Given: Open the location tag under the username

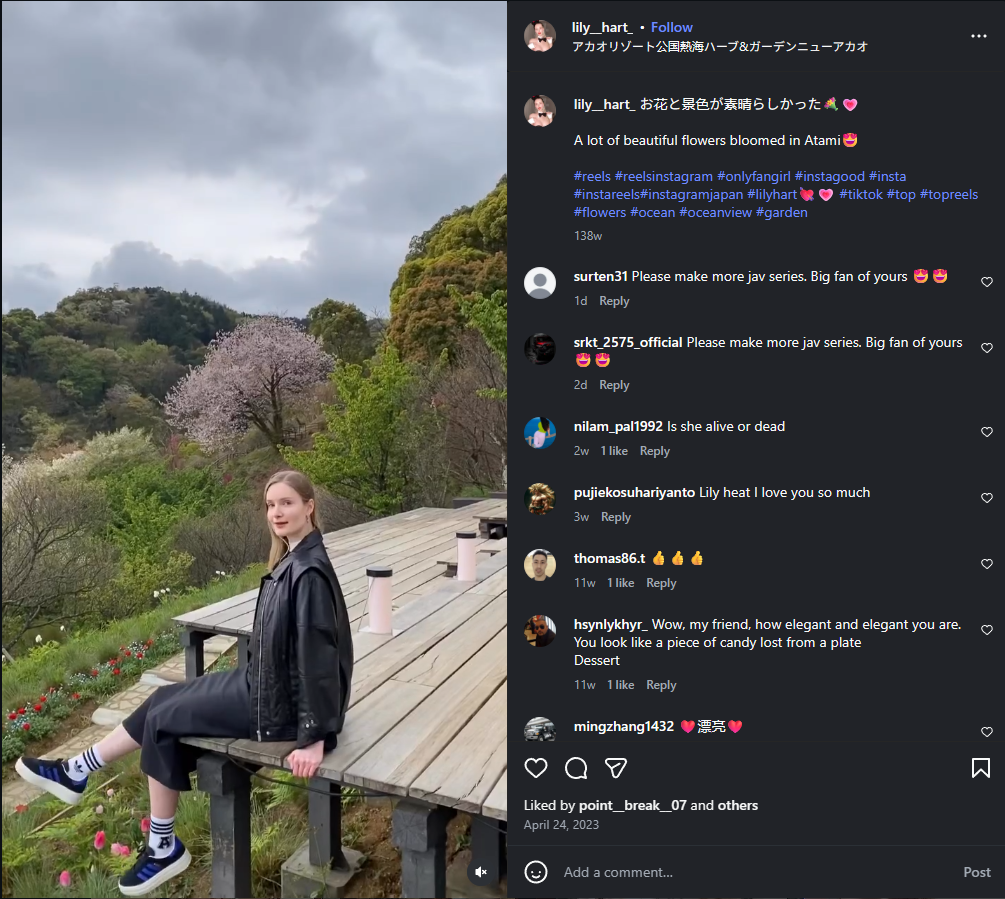Looking at the screenshot, I should tap(720, 46).
